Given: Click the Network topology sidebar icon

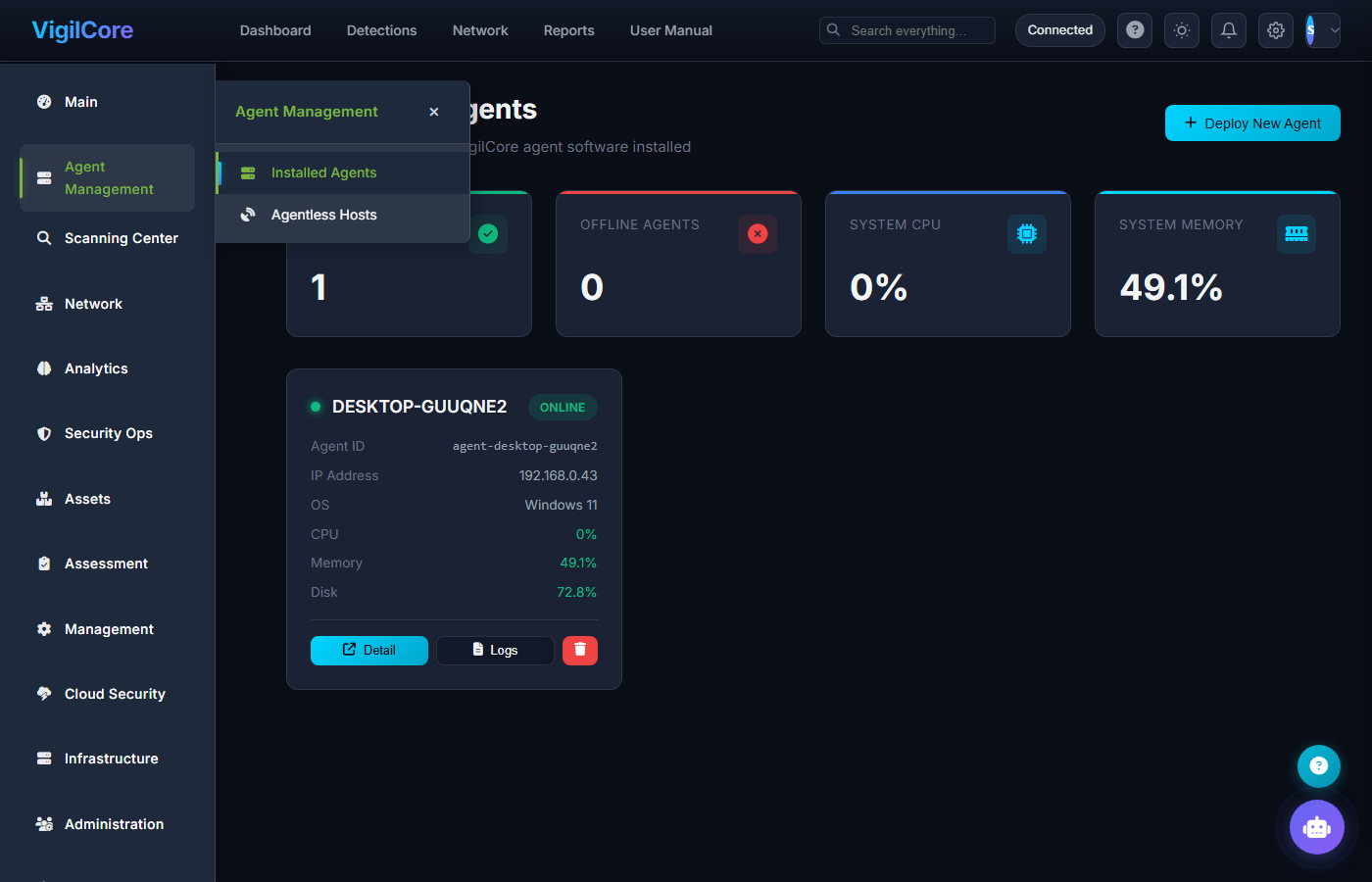Looking at the screenshot, I should 44,304.
